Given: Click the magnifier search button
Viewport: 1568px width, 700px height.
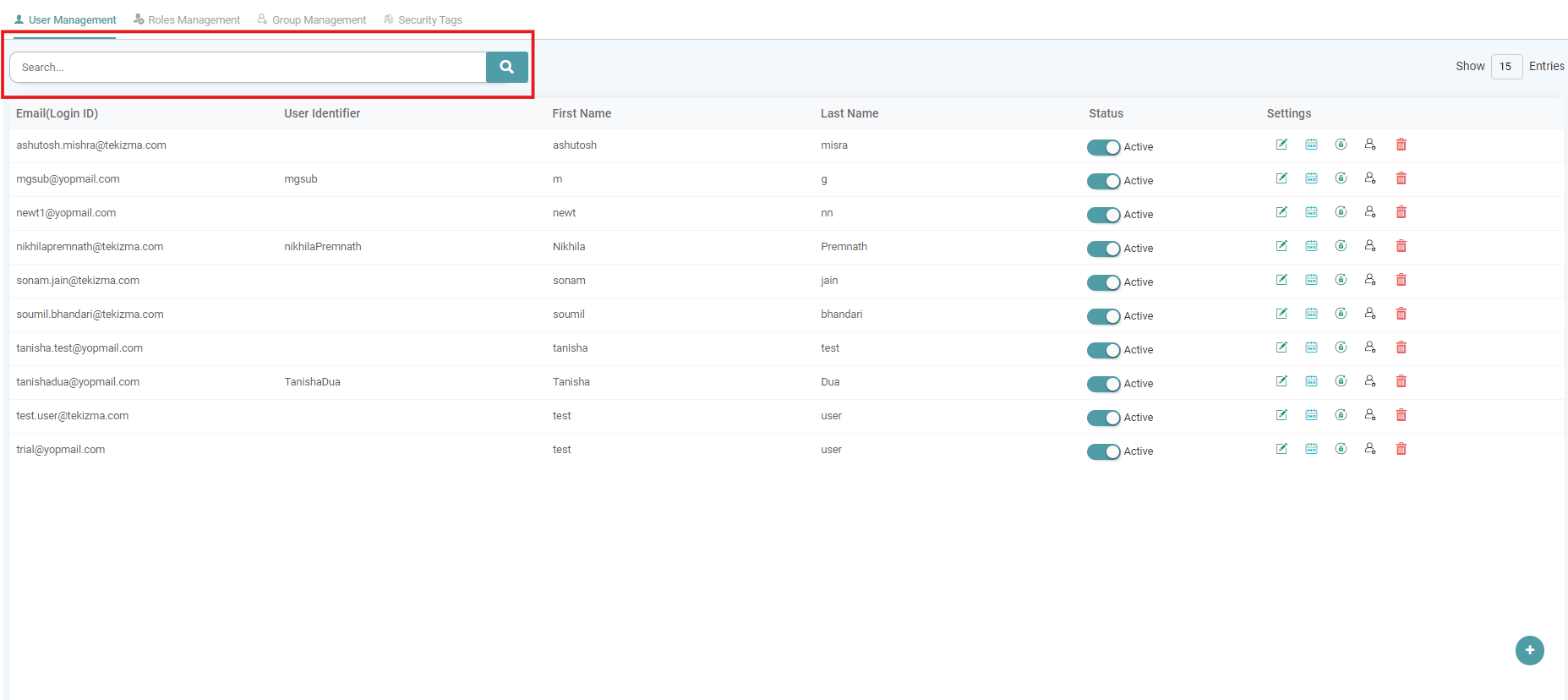Looking at the screenshot, I should click(506, 67).
